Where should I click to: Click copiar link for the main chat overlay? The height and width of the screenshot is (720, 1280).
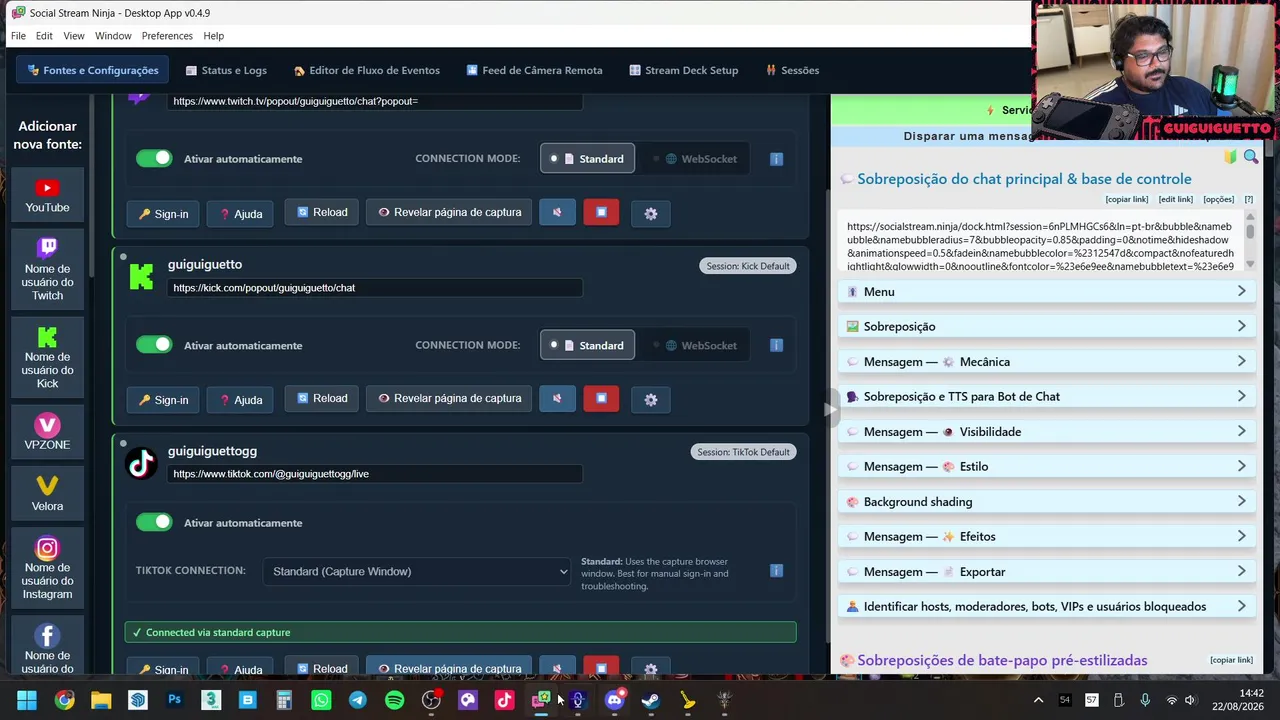click(x=1126, y=200)
